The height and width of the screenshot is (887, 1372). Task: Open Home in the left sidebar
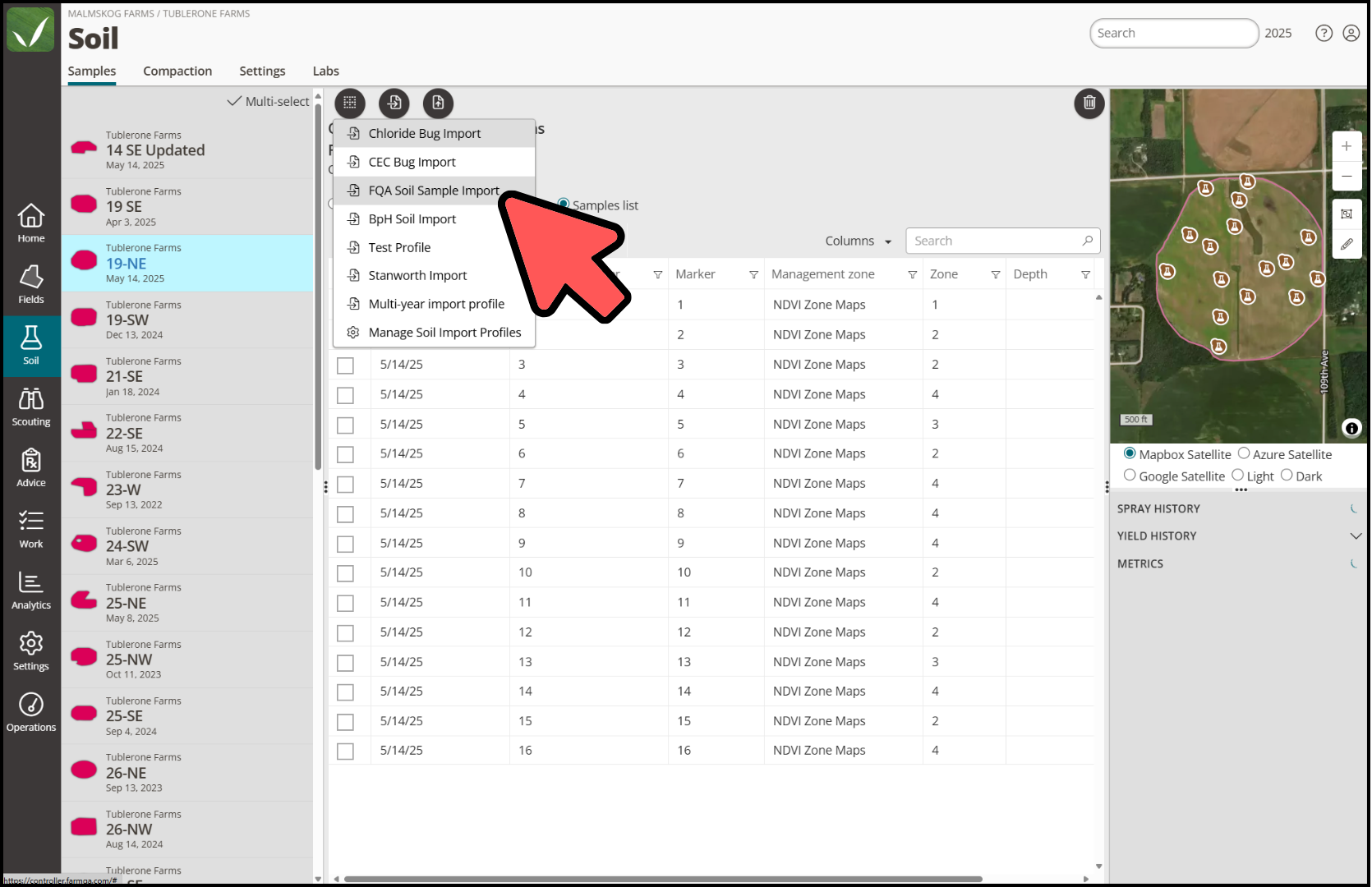(31, 223)
